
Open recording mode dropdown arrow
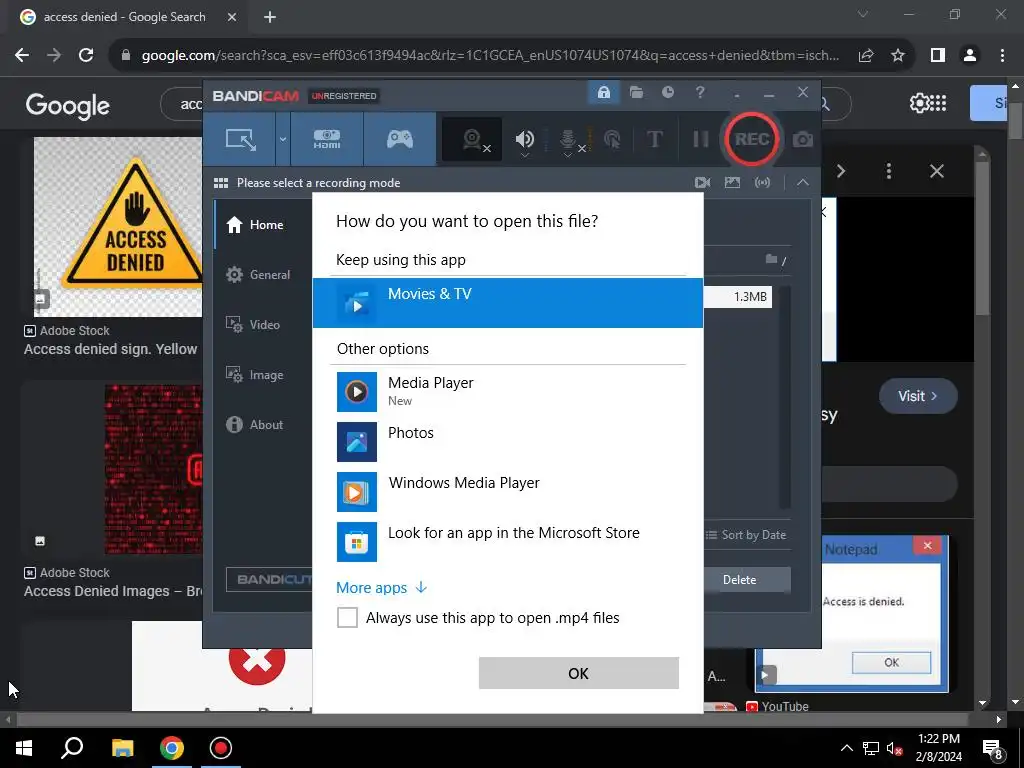point(283,139)
